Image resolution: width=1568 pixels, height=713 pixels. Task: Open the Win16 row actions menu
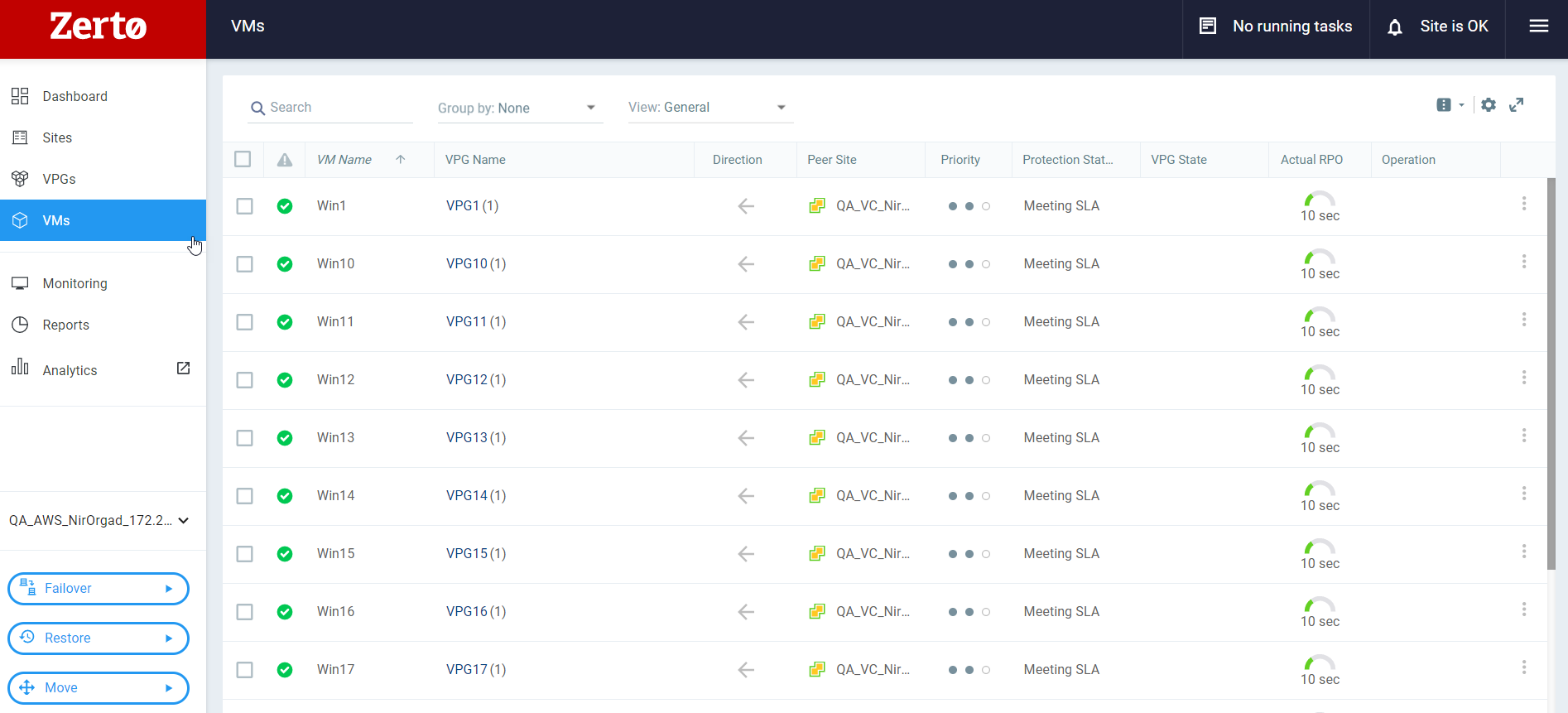pos(1523,609)
